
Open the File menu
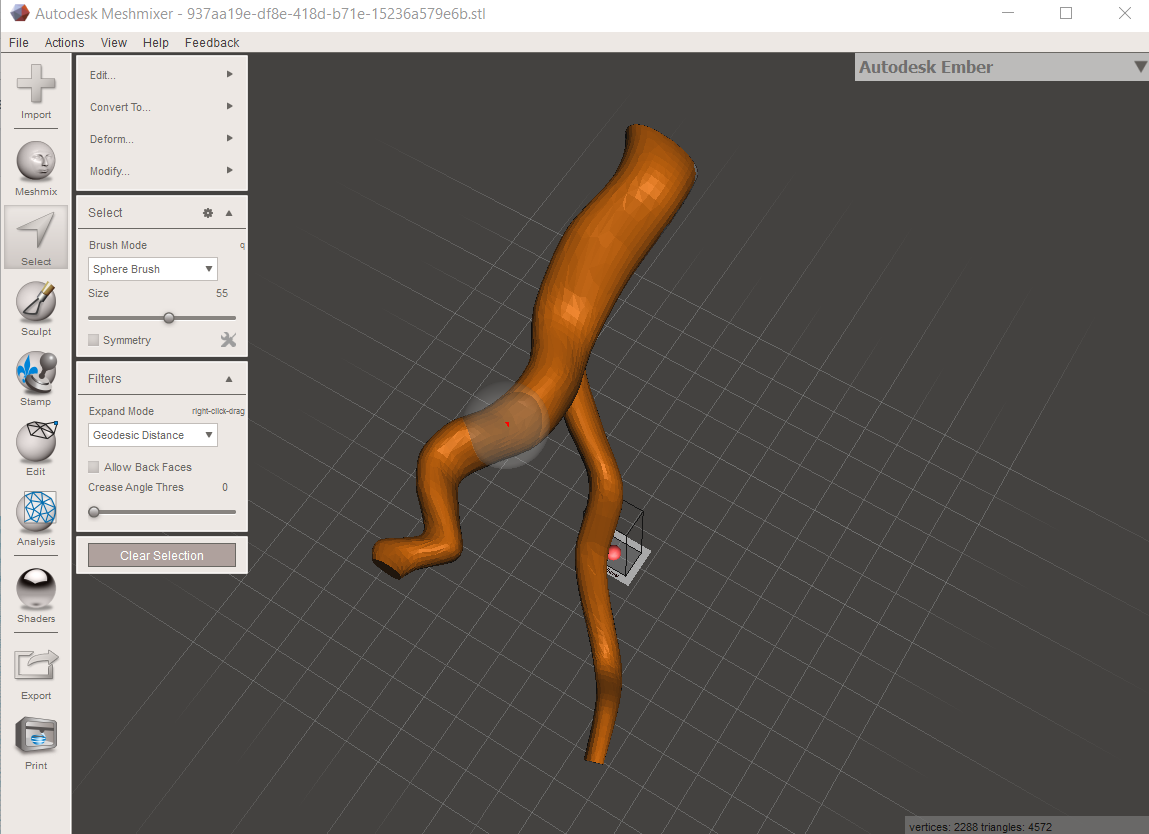[18, 43]
